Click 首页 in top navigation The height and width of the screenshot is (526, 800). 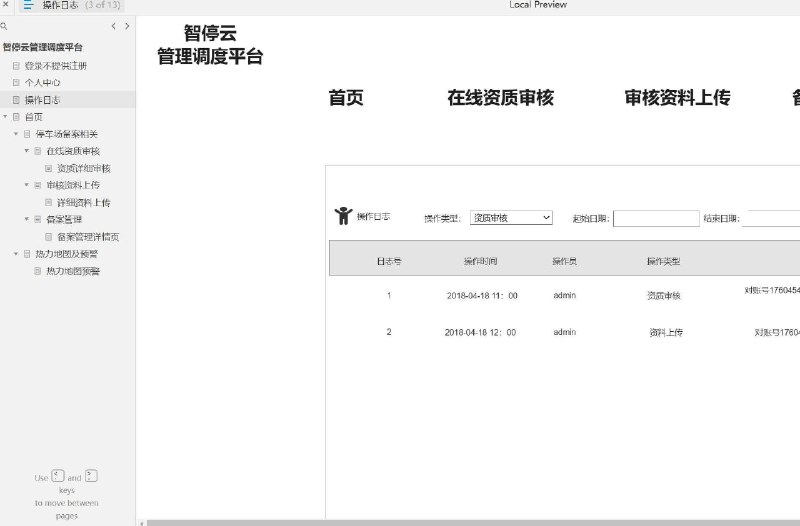pyautogui.click(x=346, y=97)
